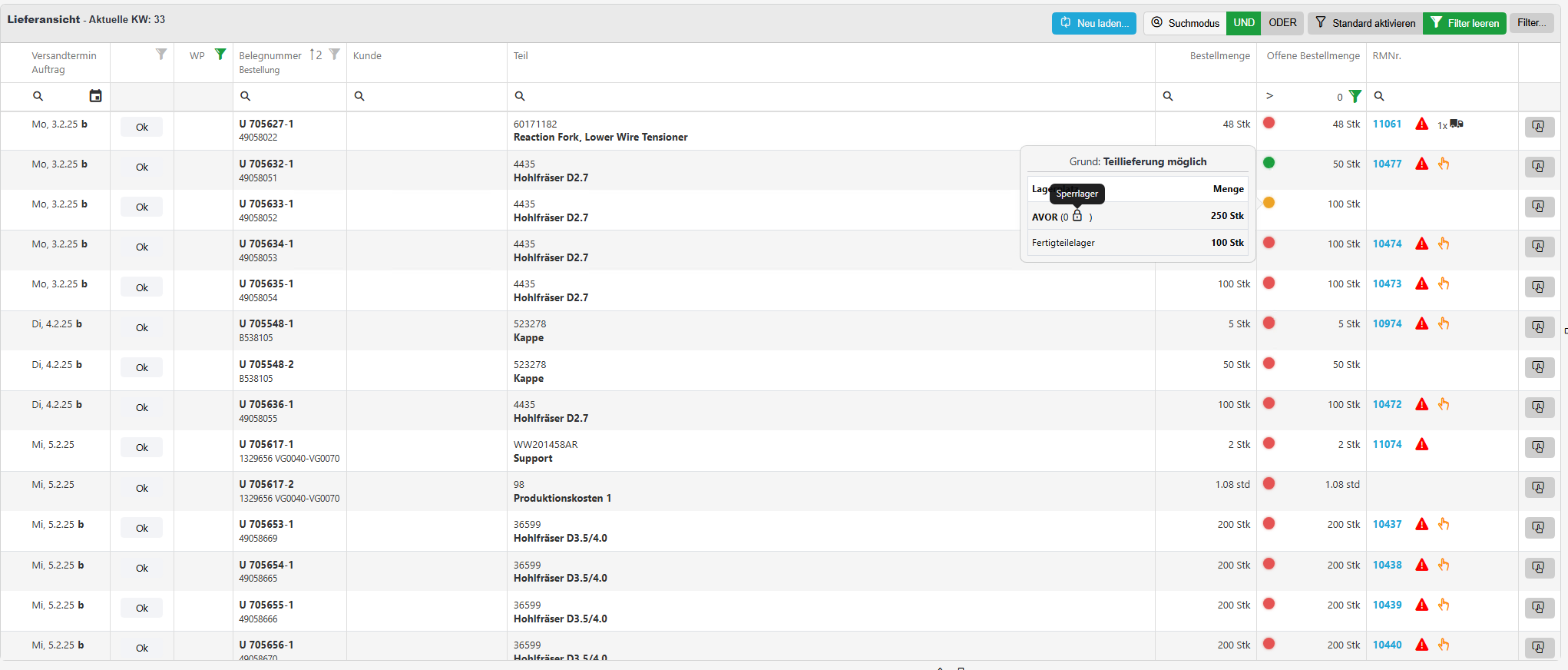Toggle the Standard aktivieren filter
Image resolution: width=1568 pixels, height=670 pixels.
(x=1365, y=23)
